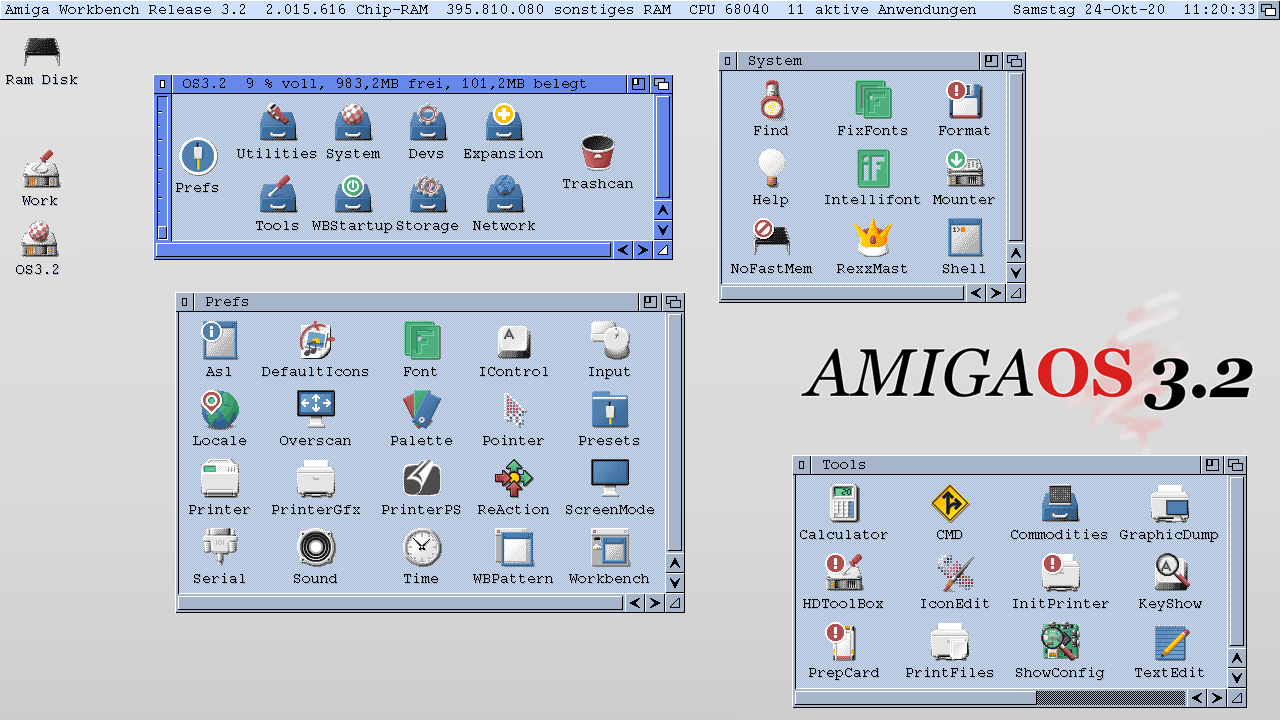Open the Pointer preferences editor
The height and width of the screenshot is (720, 1280).
pos(513,410)
